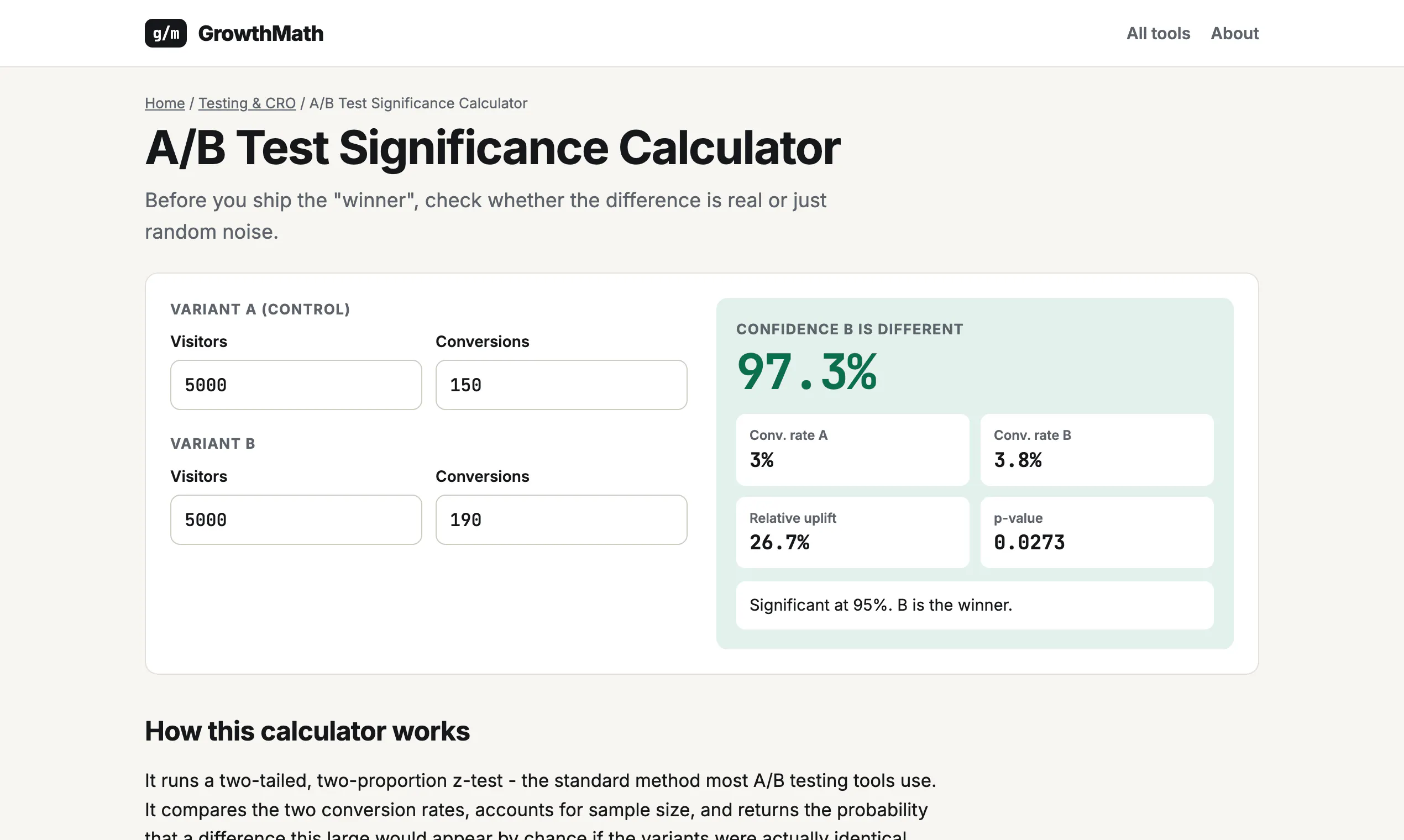Click the Relative uplift value 26.7%
The height and width of the screenshot is (840, 1404).
point(779,542)
